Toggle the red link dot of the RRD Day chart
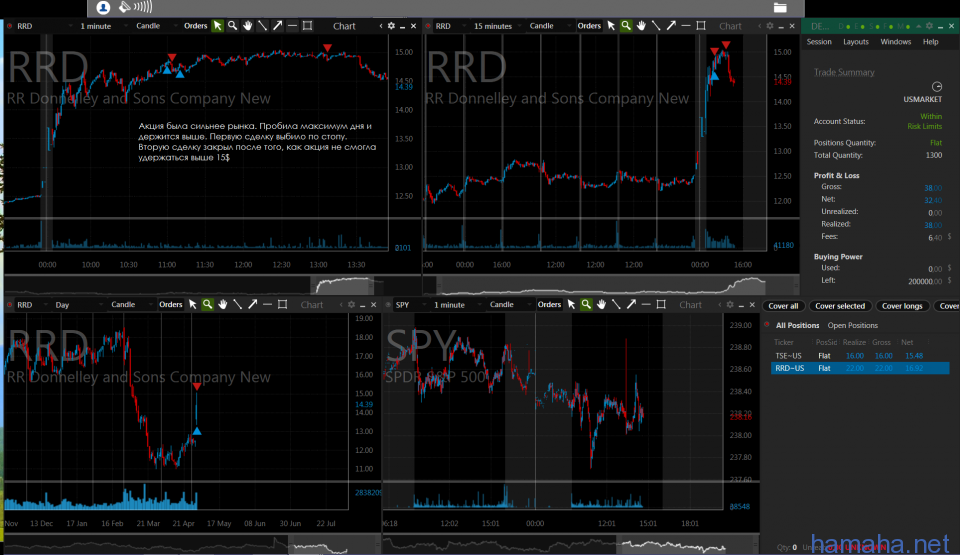The width and height of the screenshot is (960, 555). tap(9, 304)
